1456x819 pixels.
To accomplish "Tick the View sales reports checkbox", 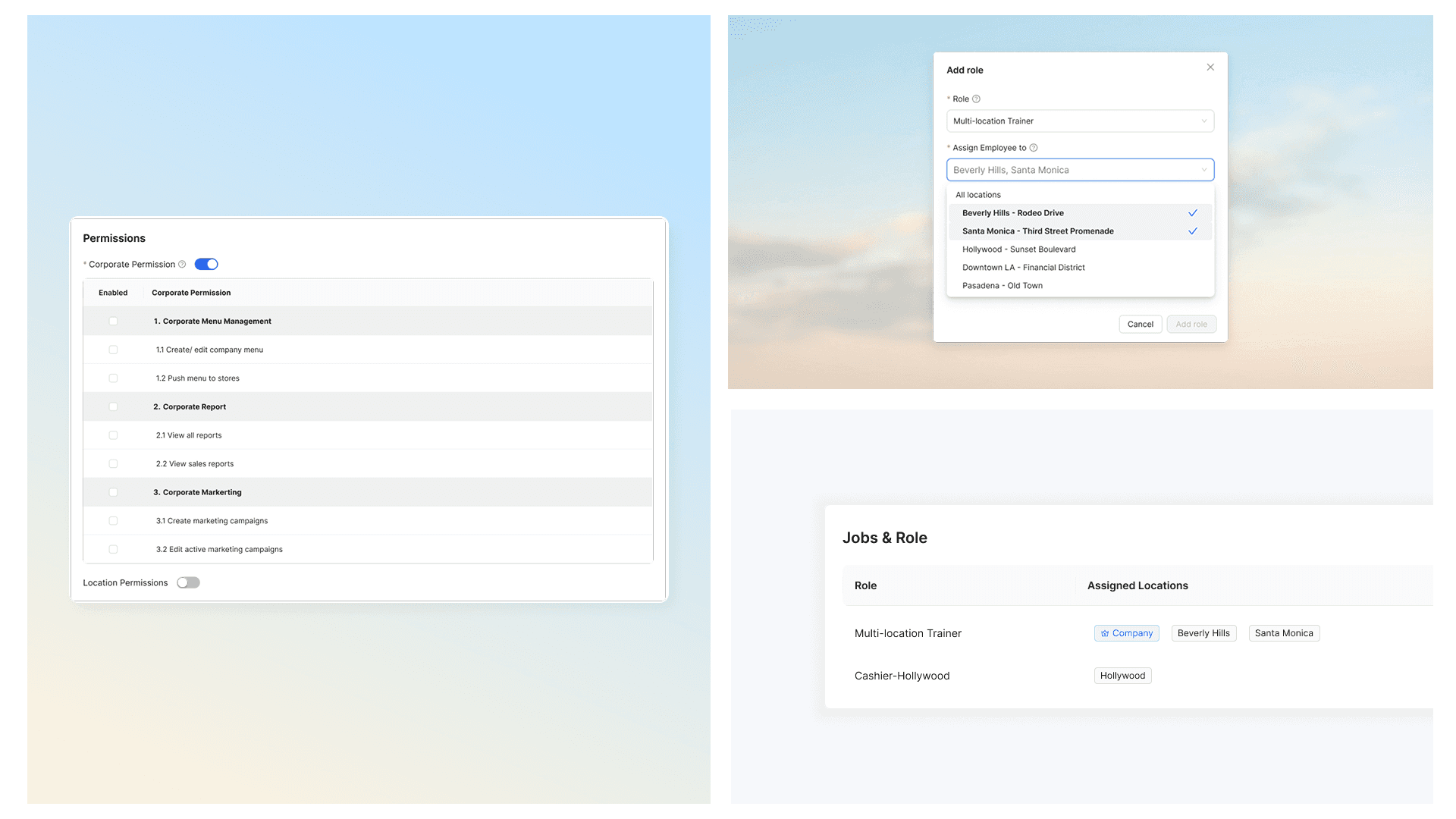I will pos(113,464).
